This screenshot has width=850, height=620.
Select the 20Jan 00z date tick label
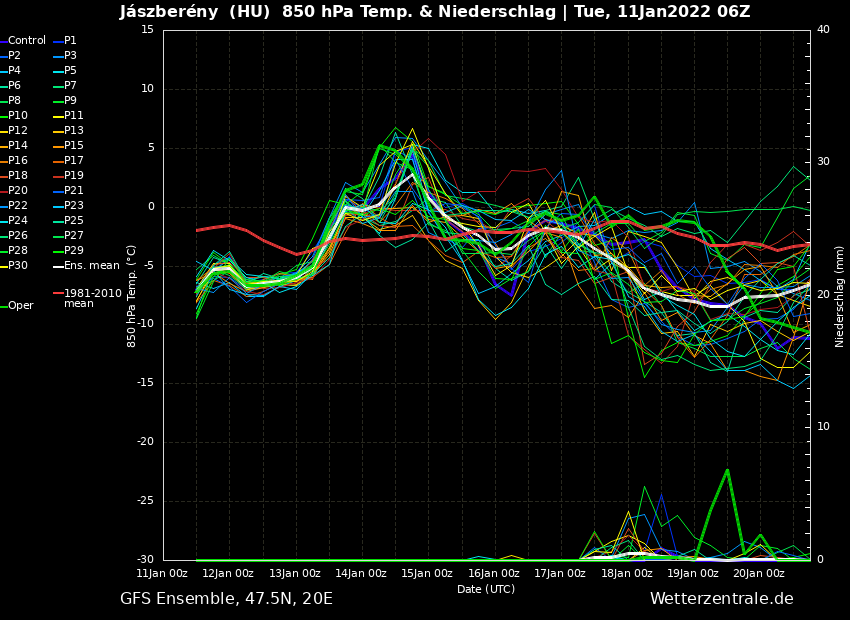click(x=759, y=574)
